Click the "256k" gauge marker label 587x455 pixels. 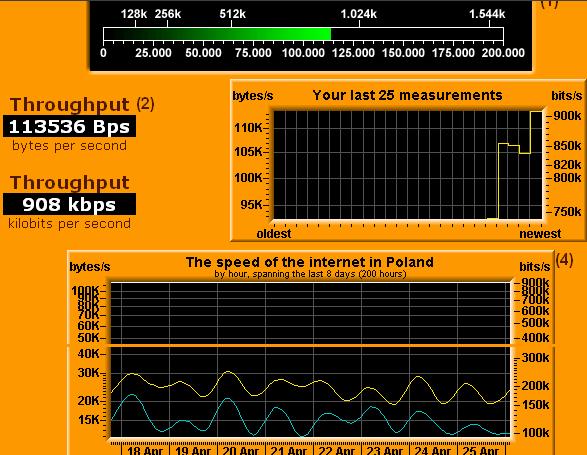(x=168, y=14)
